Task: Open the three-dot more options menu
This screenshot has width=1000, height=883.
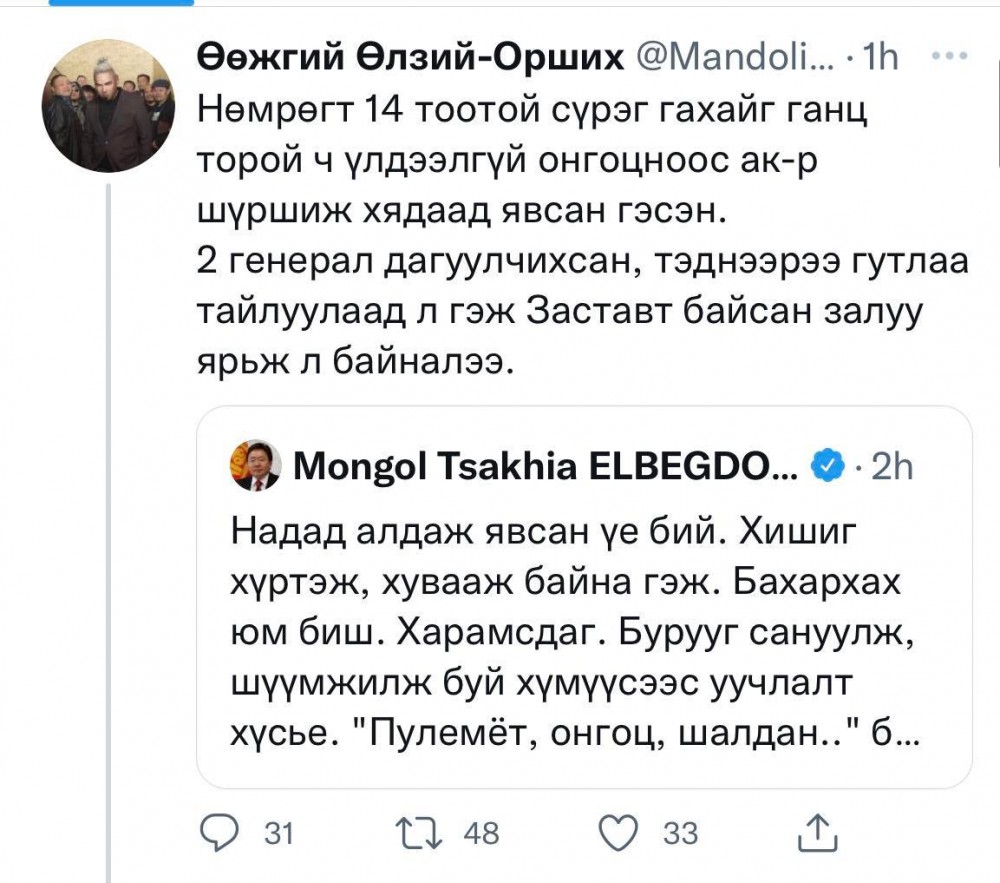Action: pos(950,56)
